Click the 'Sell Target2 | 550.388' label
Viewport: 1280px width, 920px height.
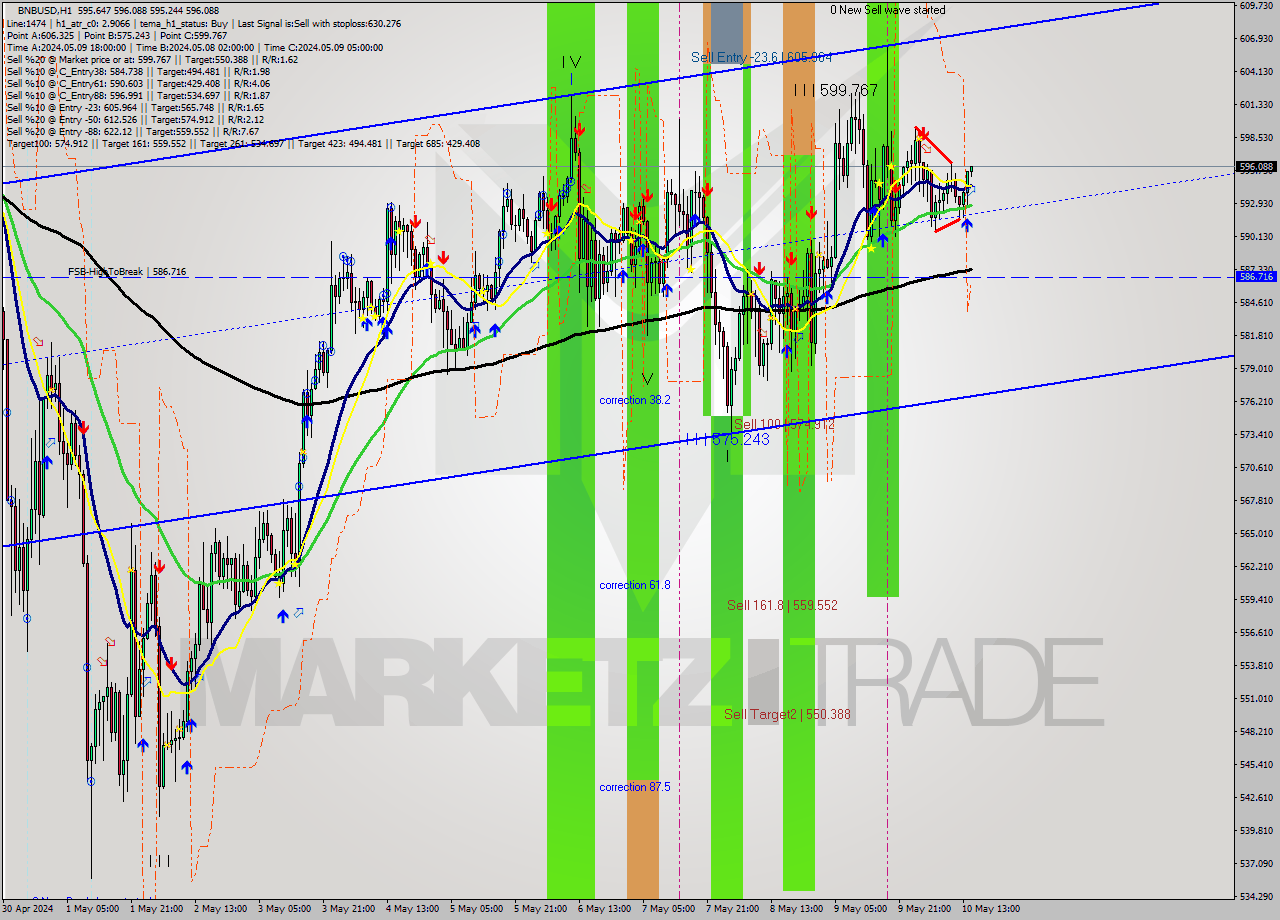point(787,714)
